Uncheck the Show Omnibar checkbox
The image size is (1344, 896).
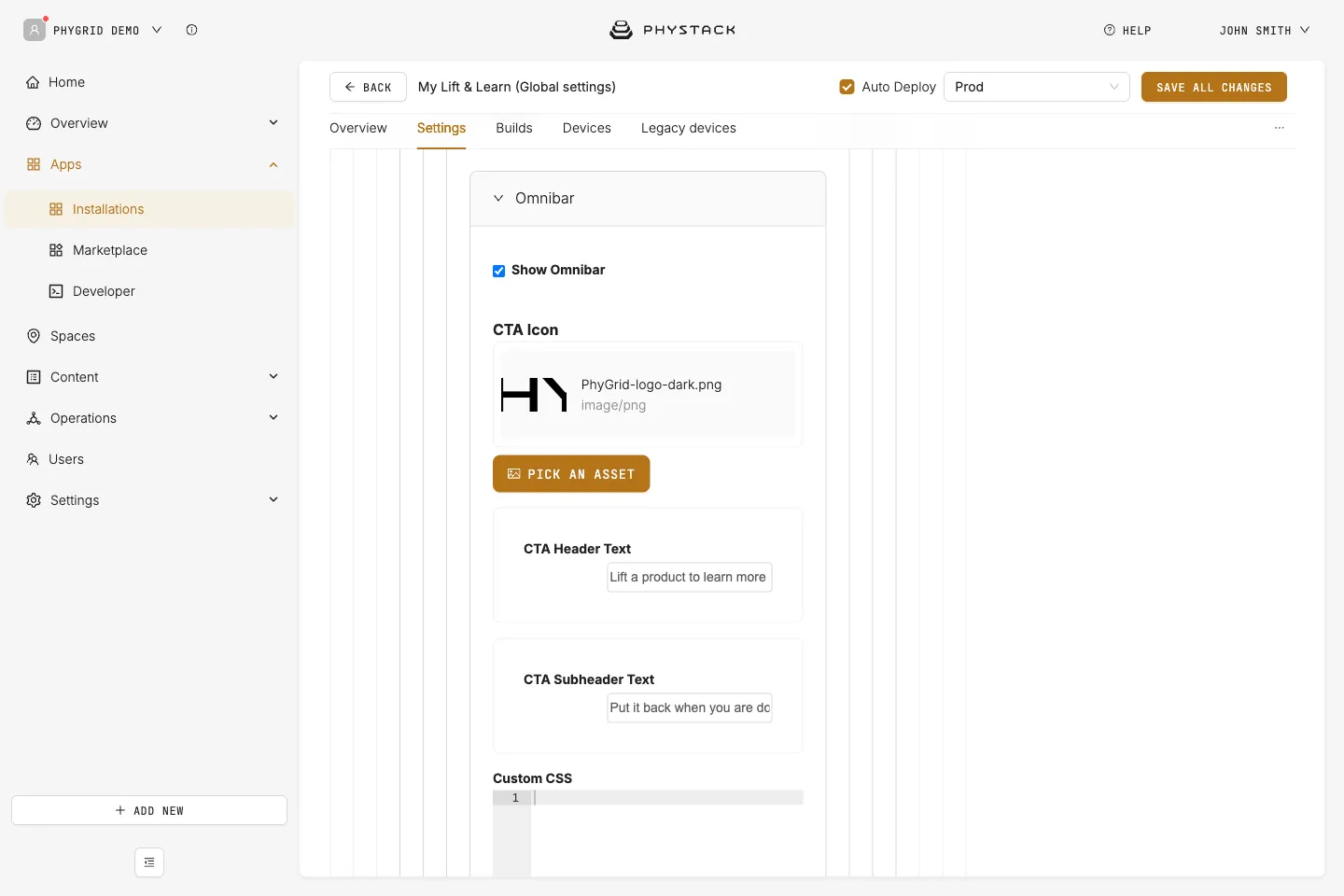pyautogui.click(x=499, y=271)
